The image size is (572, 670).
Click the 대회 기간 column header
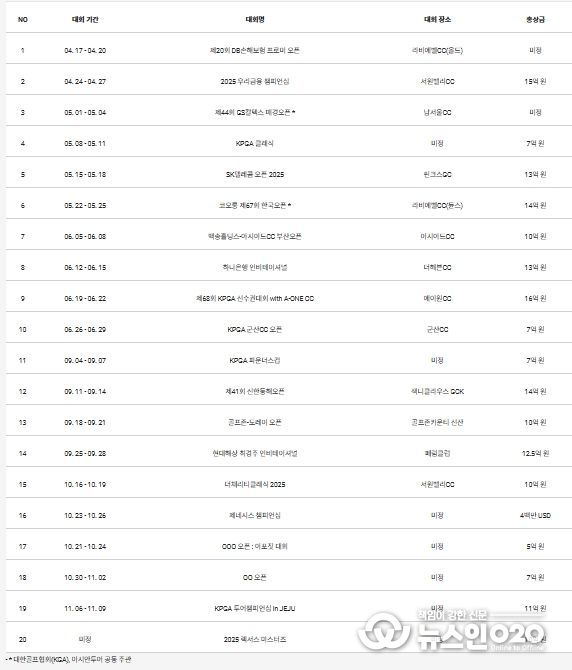tap(85, 20)
